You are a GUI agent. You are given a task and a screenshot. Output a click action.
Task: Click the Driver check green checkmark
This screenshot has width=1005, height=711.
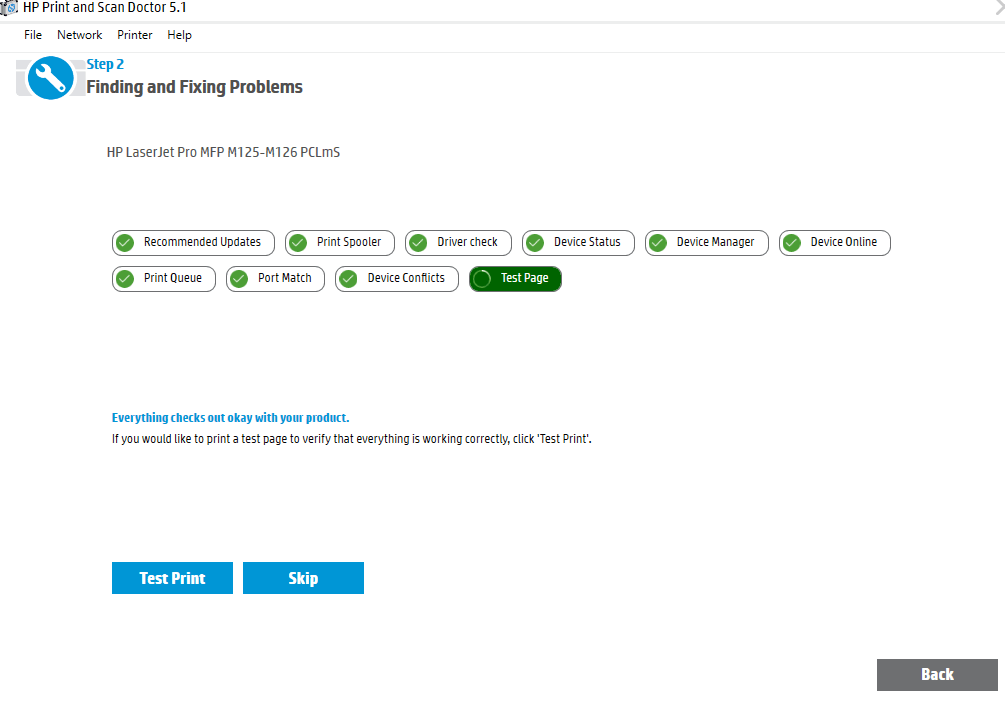tap(419, 243)
